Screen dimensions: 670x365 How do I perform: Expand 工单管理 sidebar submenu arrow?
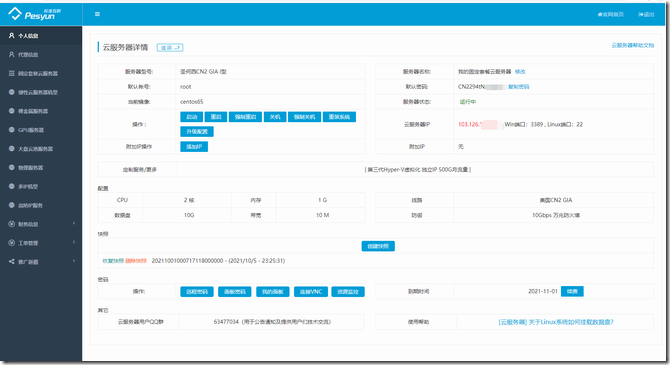click(x=74, y=242)
